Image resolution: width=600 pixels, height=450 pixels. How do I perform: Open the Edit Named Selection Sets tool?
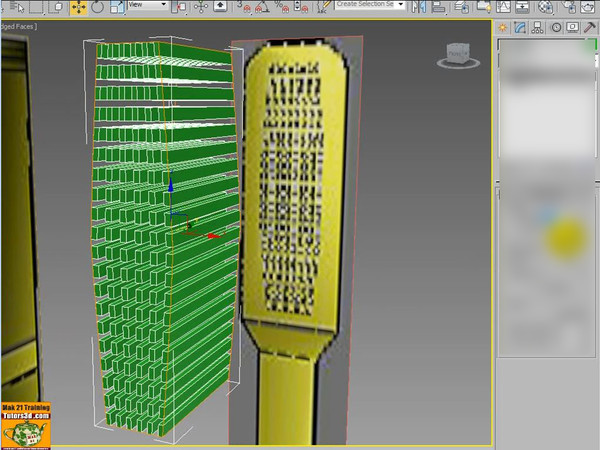pyautogui.click(x=324, y=7)
